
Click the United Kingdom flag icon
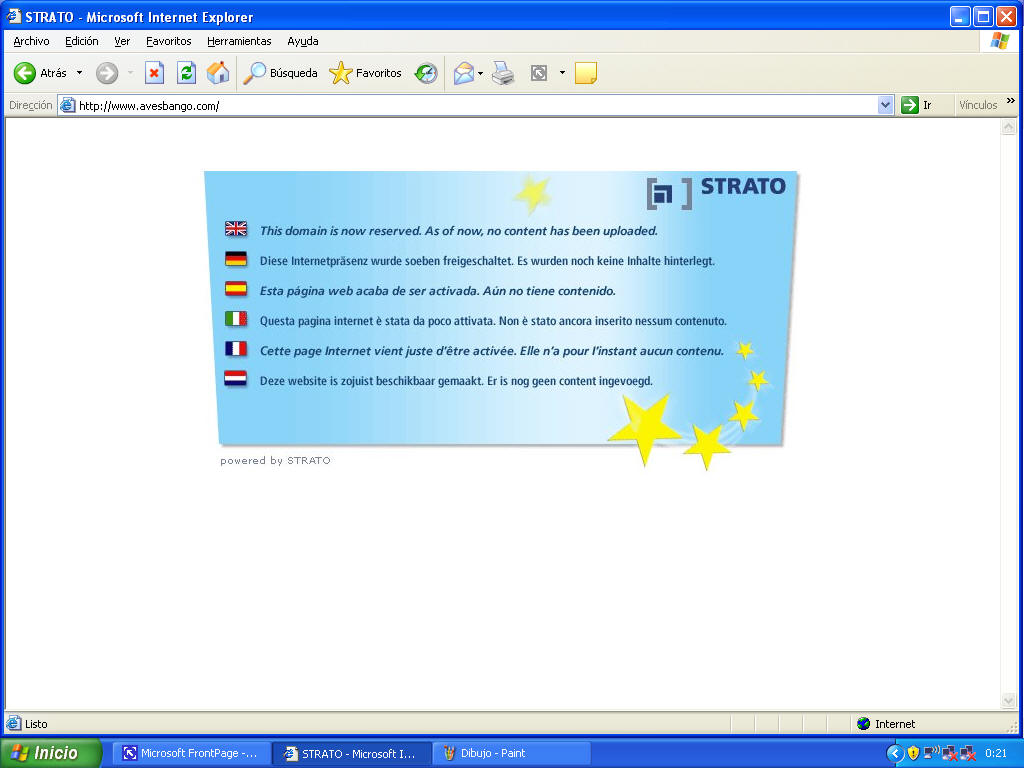pyautogui.click(x=236, y=229)
